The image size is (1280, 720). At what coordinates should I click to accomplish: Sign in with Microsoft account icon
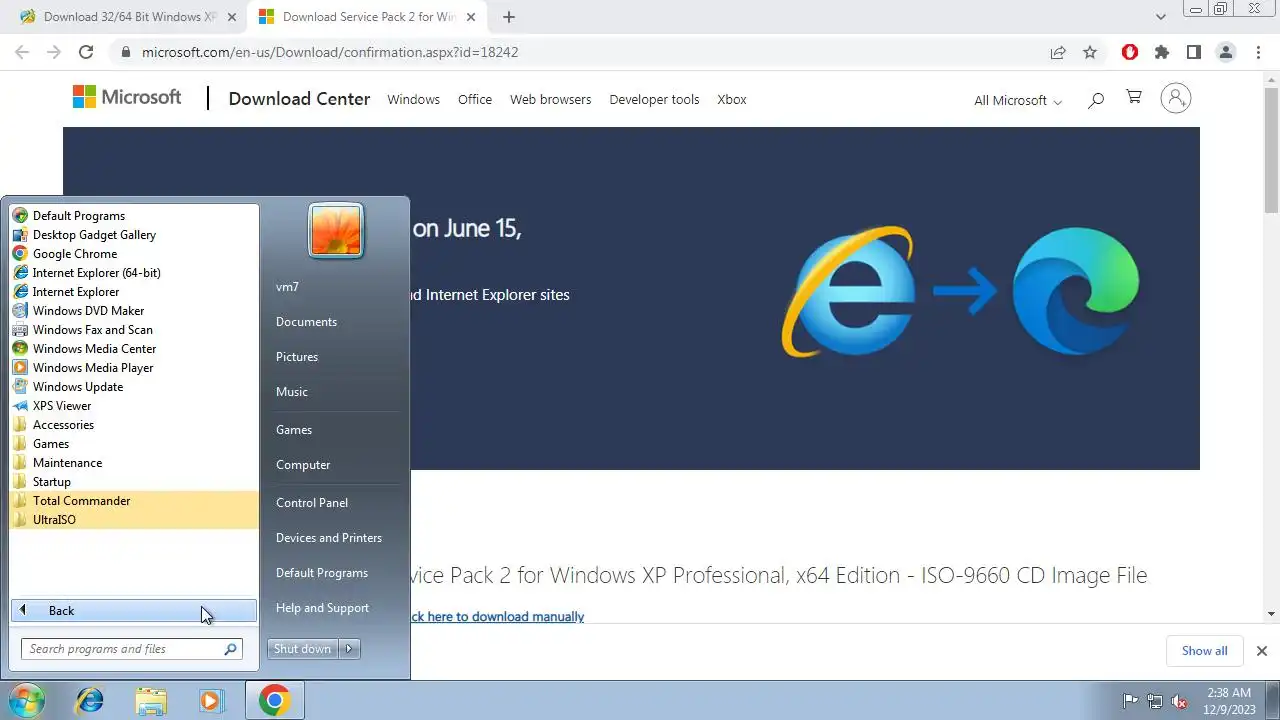pos(1176,98)
